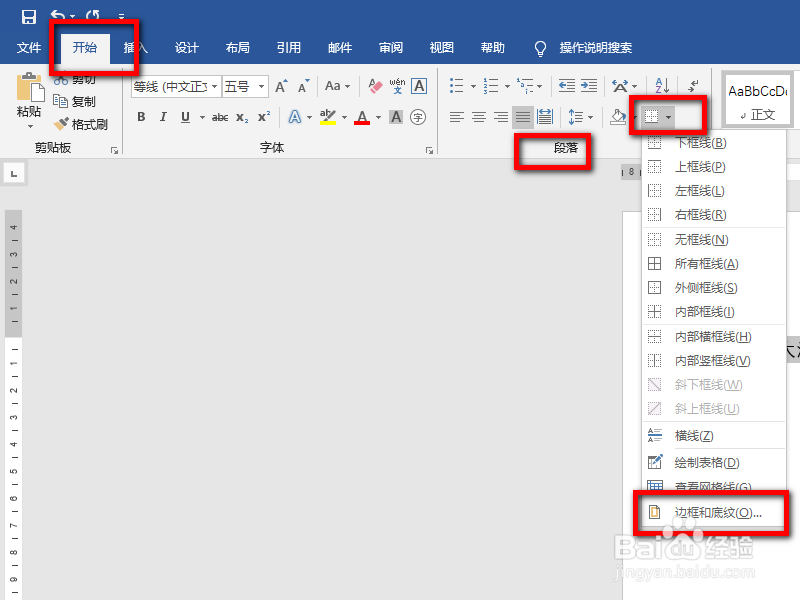The height and width of the screenshot is (600, 800).
Task: Increase font size with the grow font icon
Action: point(281,86)
